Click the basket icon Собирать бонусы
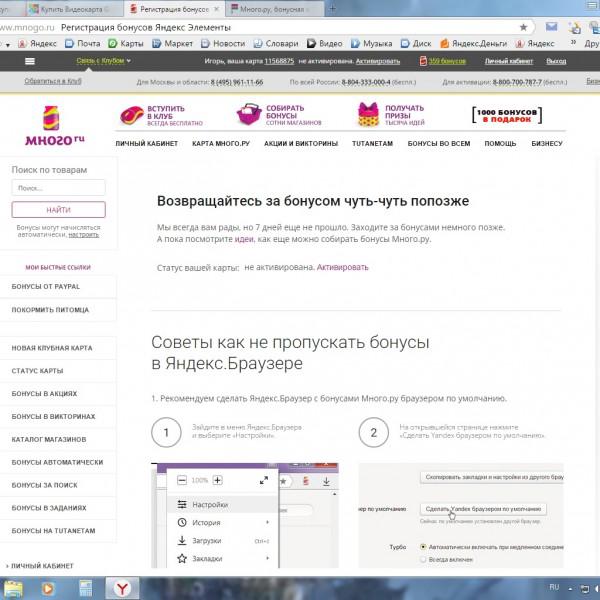 249,114
